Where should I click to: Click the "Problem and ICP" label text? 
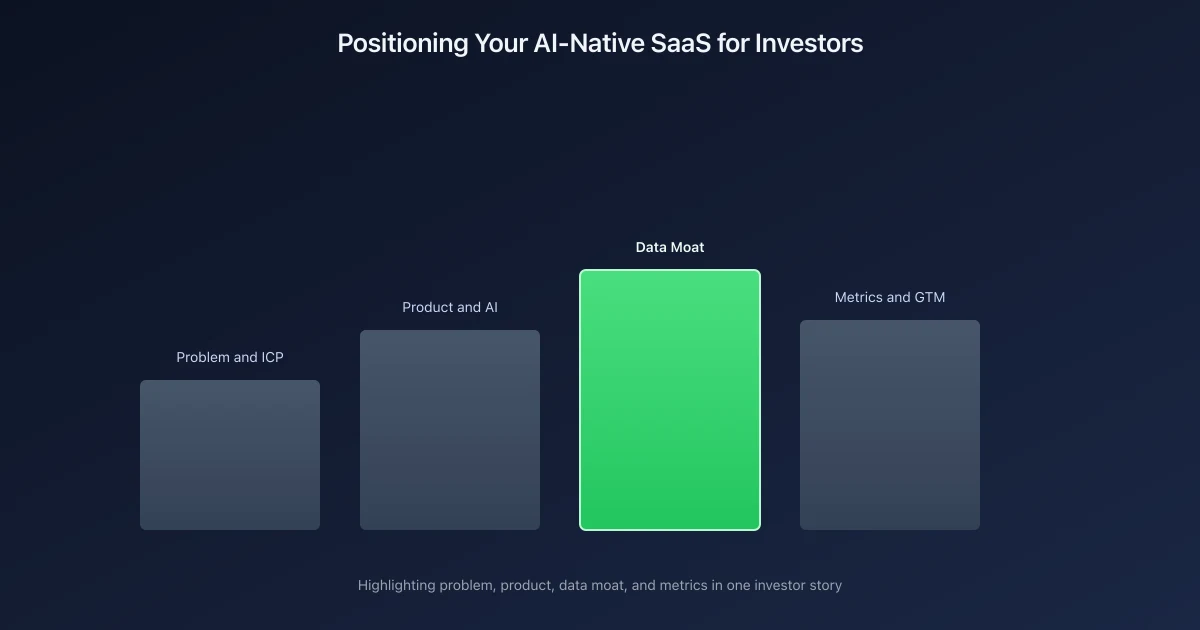click(x=230, y=357)
